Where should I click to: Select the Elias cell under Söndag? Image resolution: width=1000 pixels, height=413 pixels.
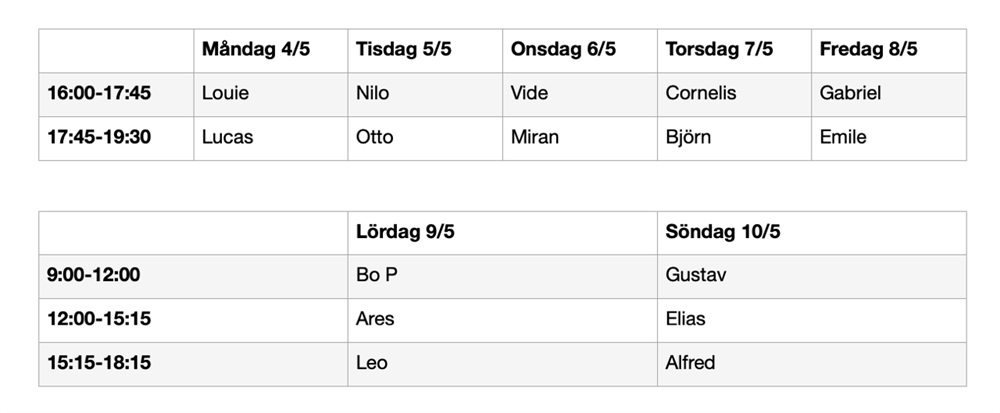[x=685, y=320]
